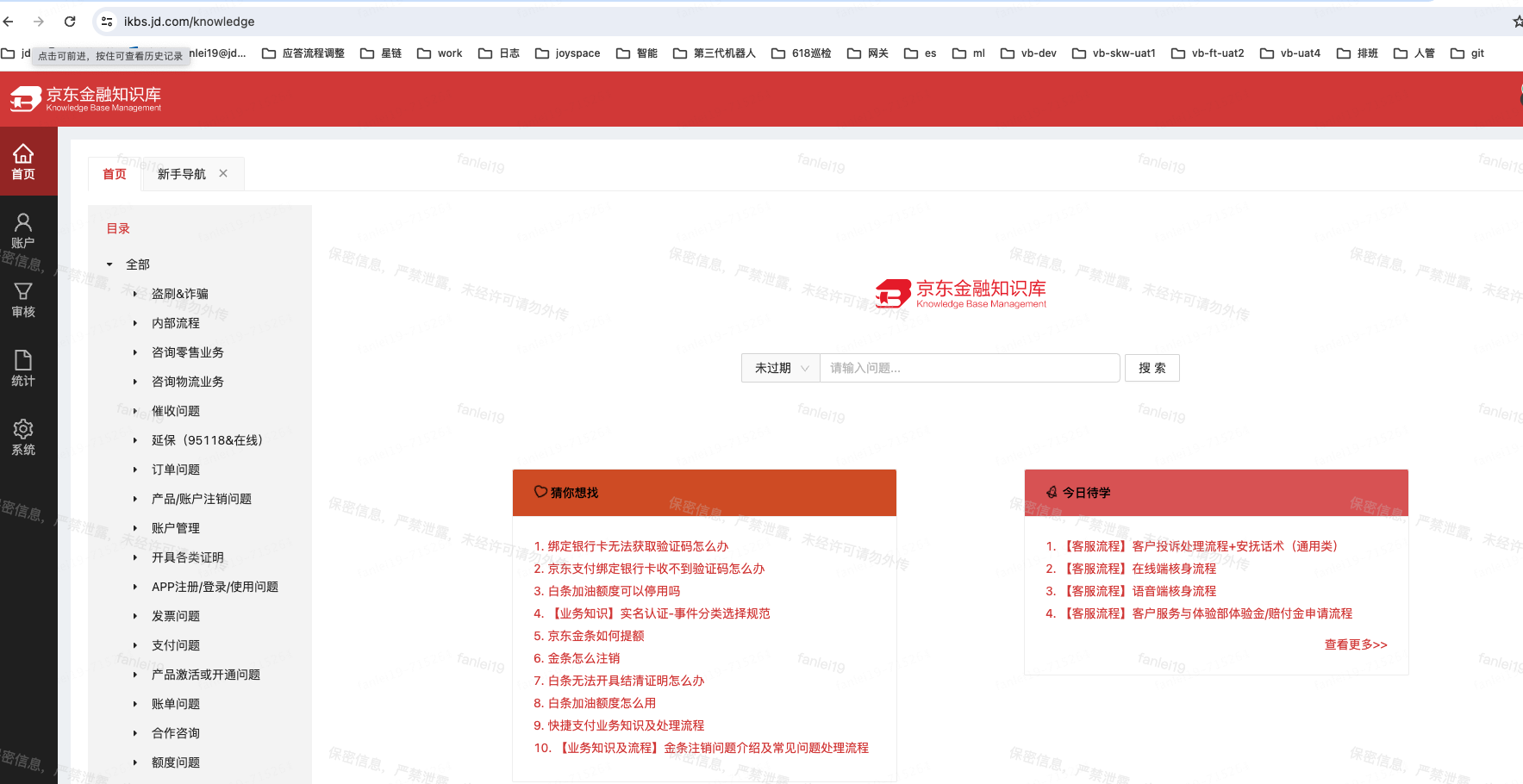
Task: Open the git bookmark folder
Action: click(x=1467, y=53)
